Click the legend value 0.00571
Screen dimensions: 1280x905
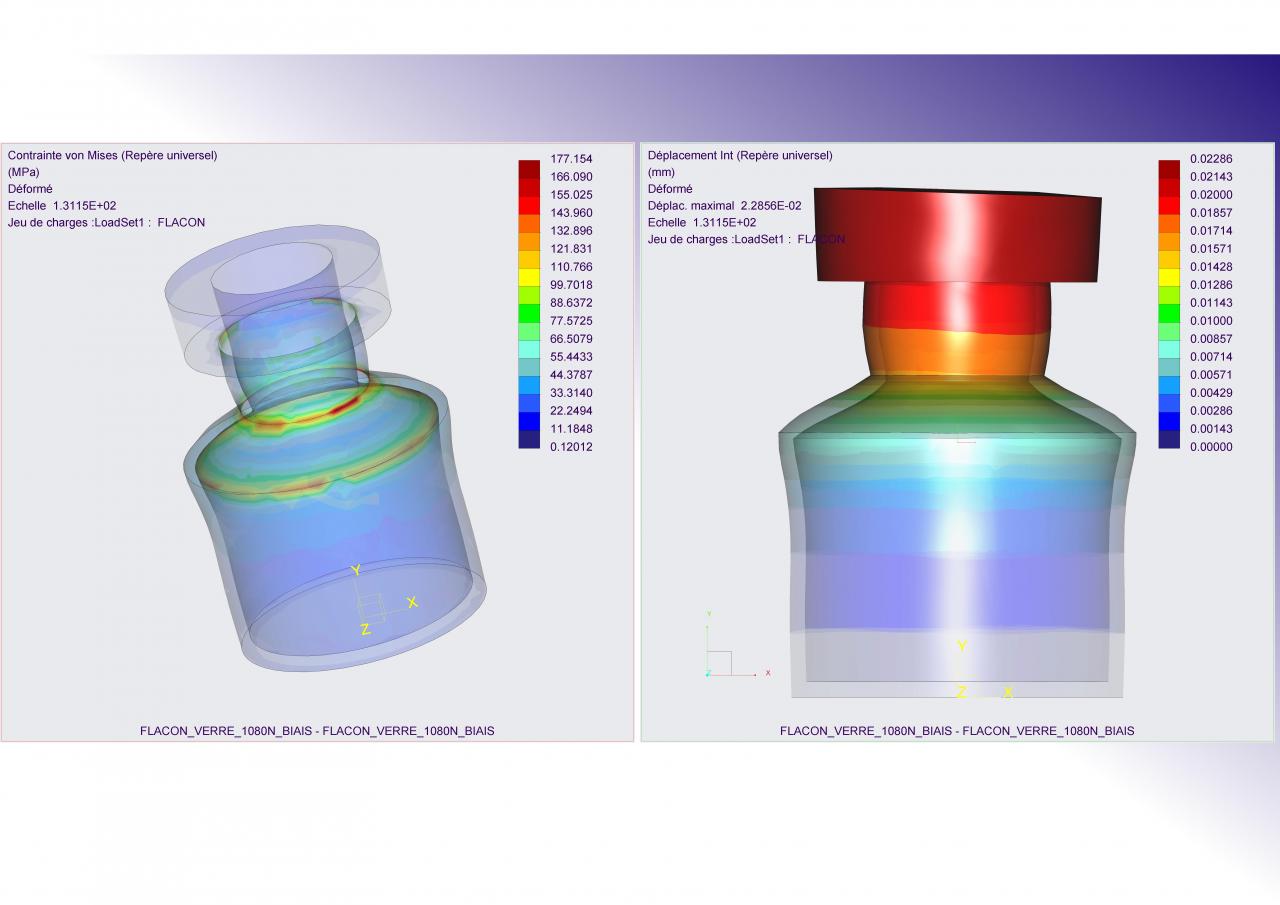click(1211, 375)
